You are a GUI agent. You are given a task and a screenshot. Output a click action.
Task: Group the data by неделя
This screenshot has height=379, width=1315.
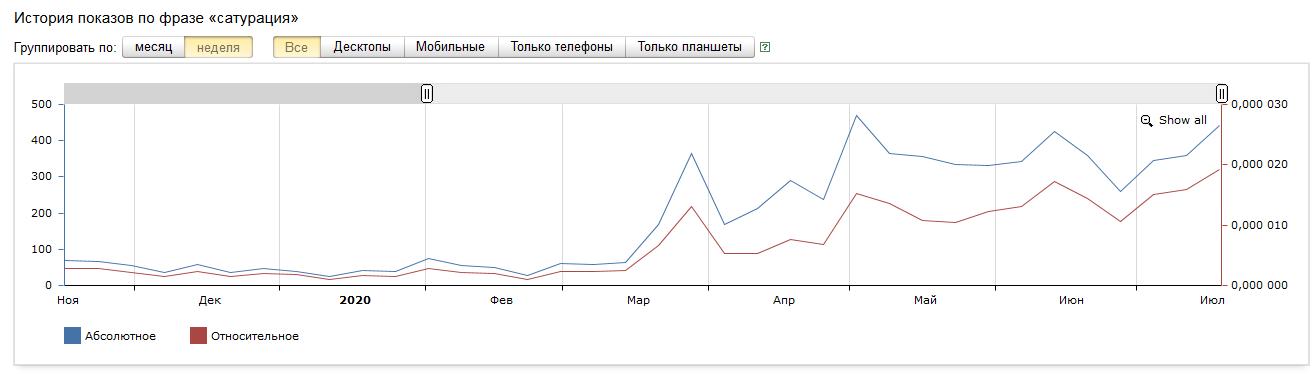tap(219, 47)
